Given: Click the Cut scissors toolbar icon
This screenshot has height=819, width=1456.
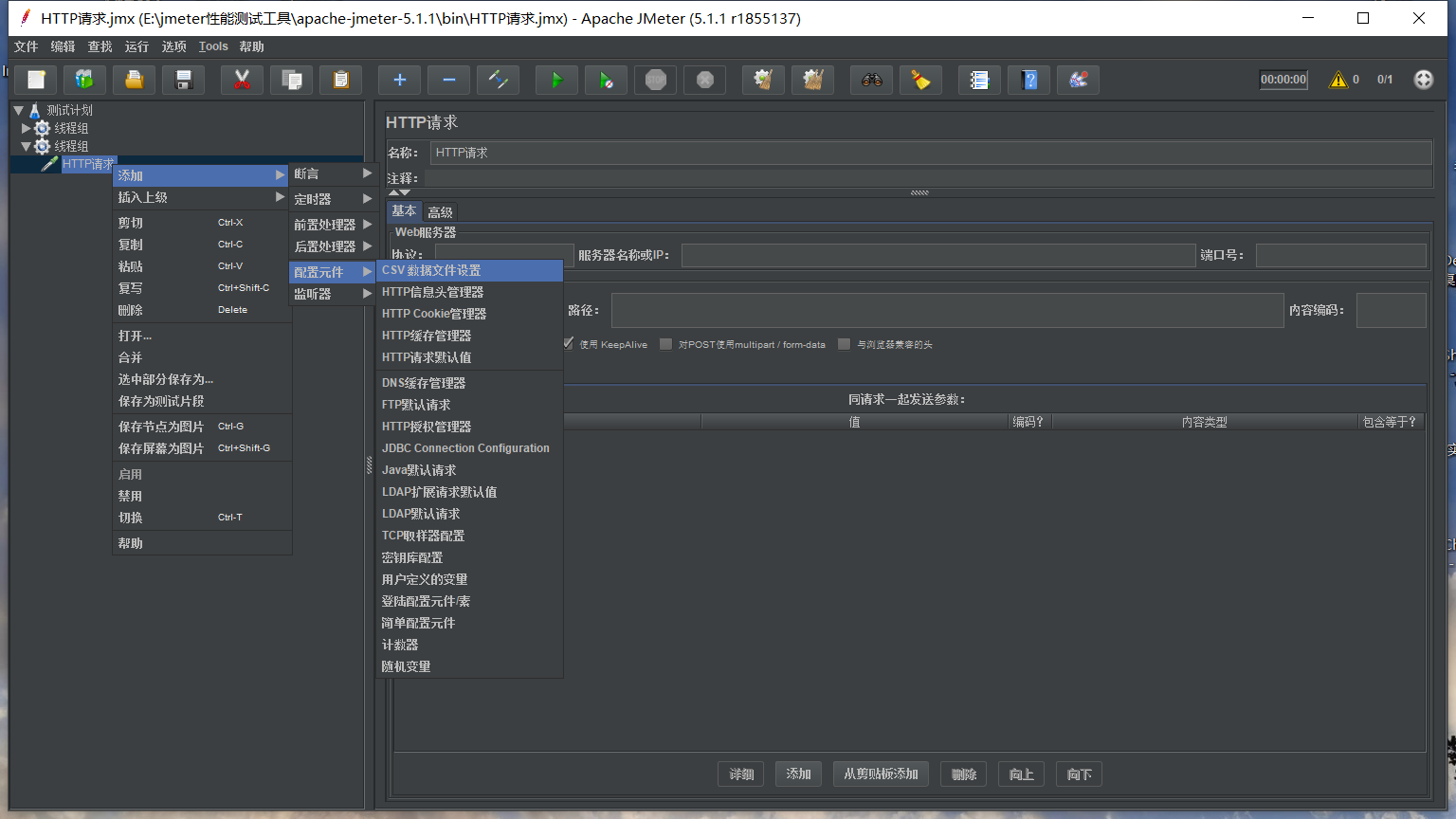Looking at the screenshot, I should [243, 80].
